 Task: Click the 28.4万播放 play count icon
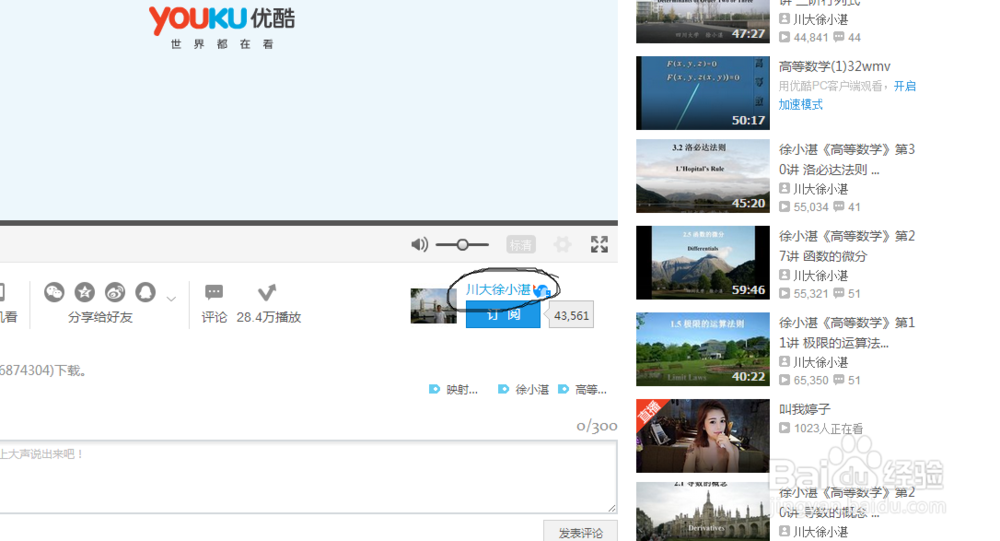[267, 292]
